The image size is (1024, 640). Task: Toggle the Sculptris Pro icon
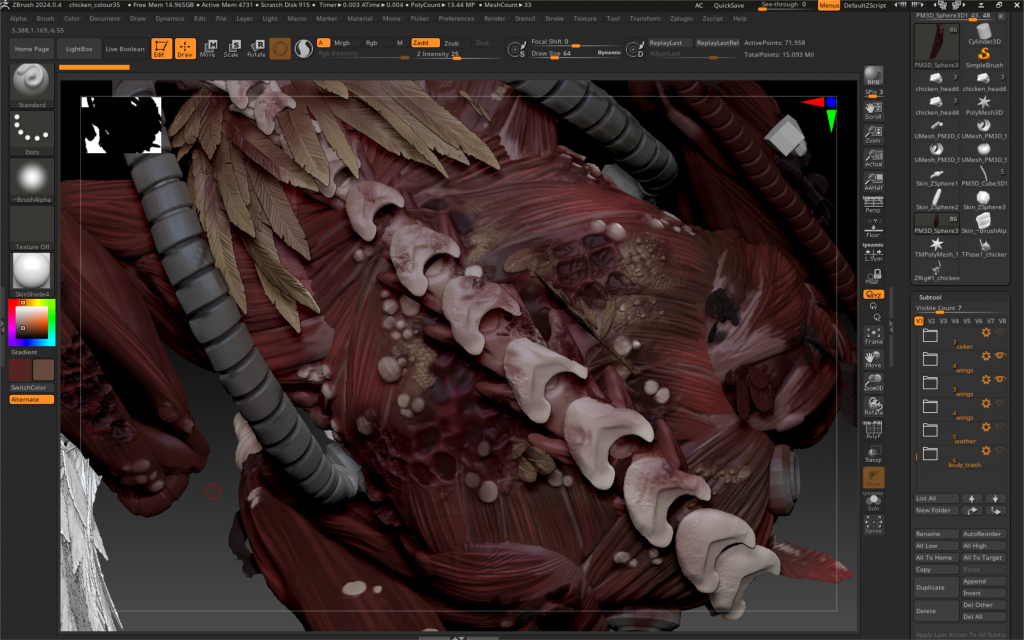pyautogui.click(x=304, y=48)
